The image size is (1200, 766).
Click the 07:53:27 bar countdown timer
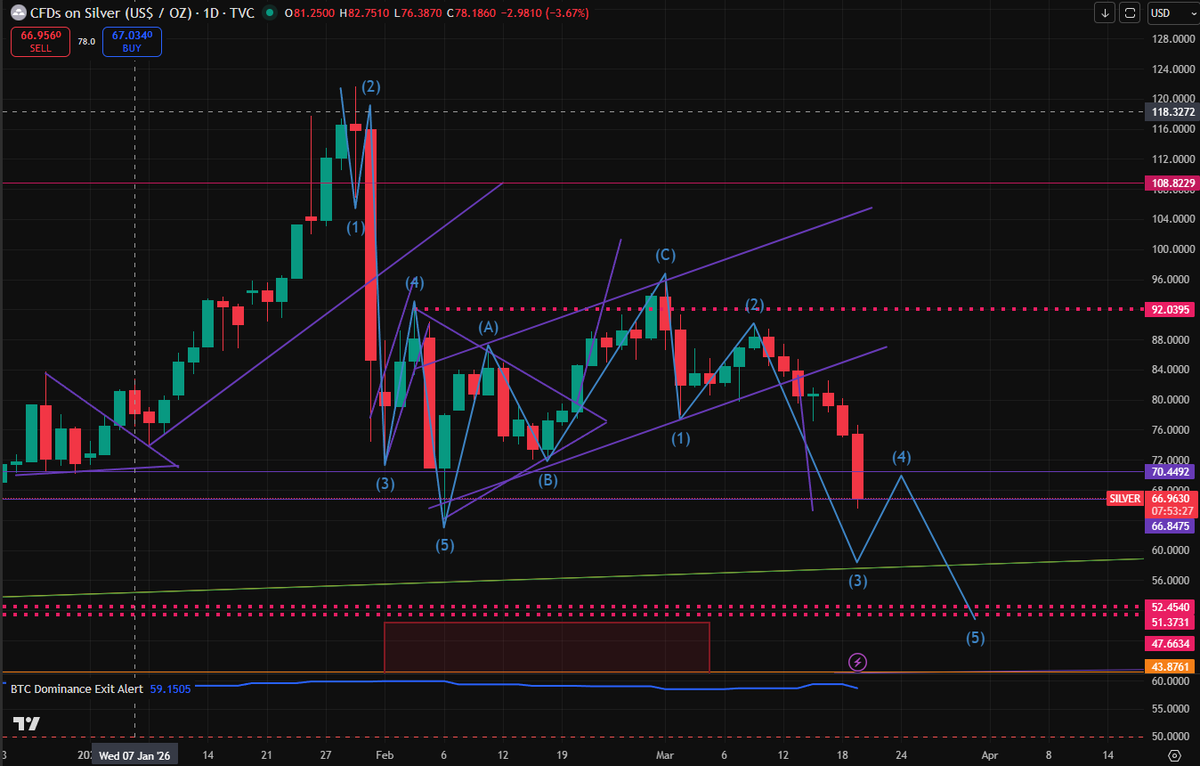tap(1171, 510)
